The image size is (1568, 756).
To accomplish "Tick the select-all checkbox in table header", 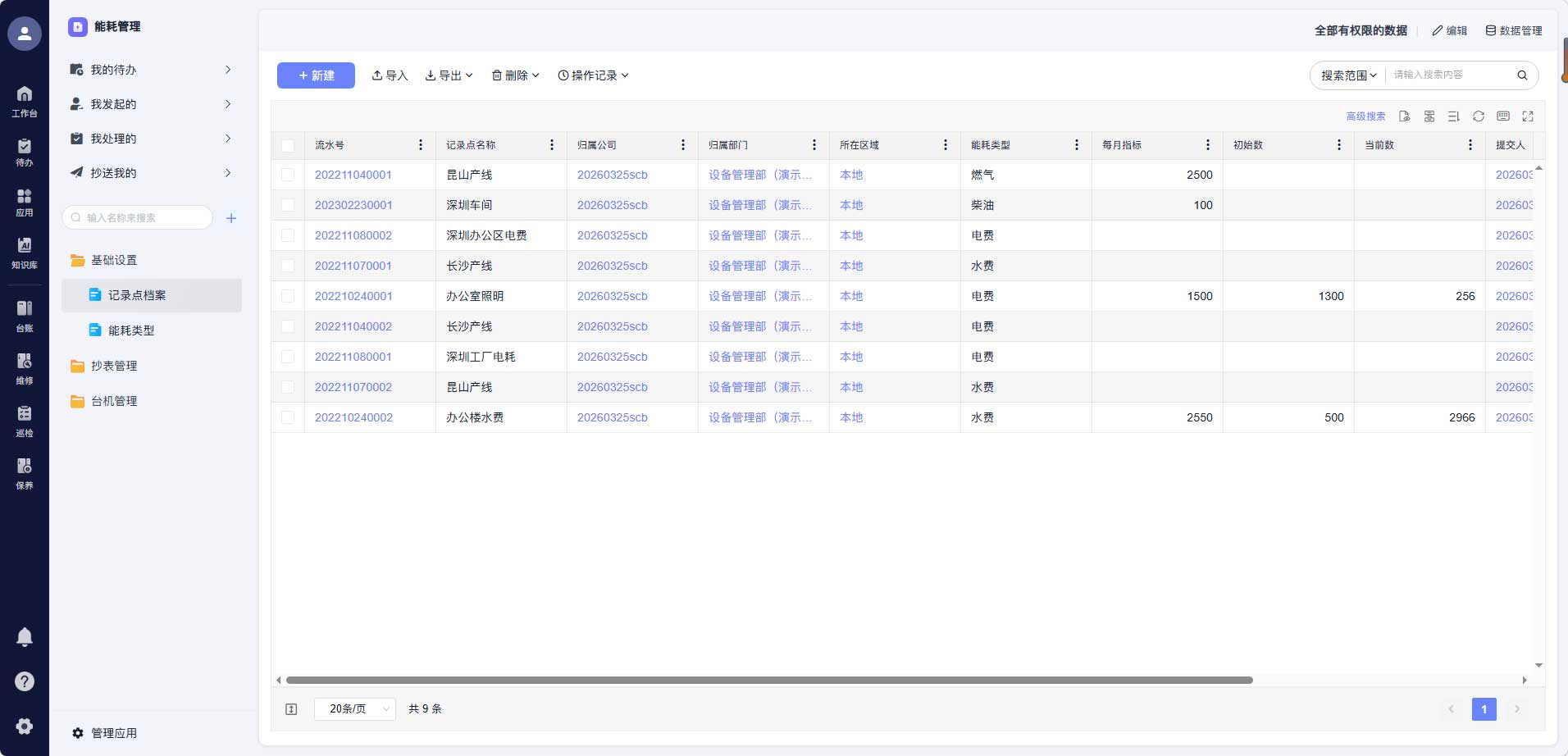I will click(x=288, y=146).
